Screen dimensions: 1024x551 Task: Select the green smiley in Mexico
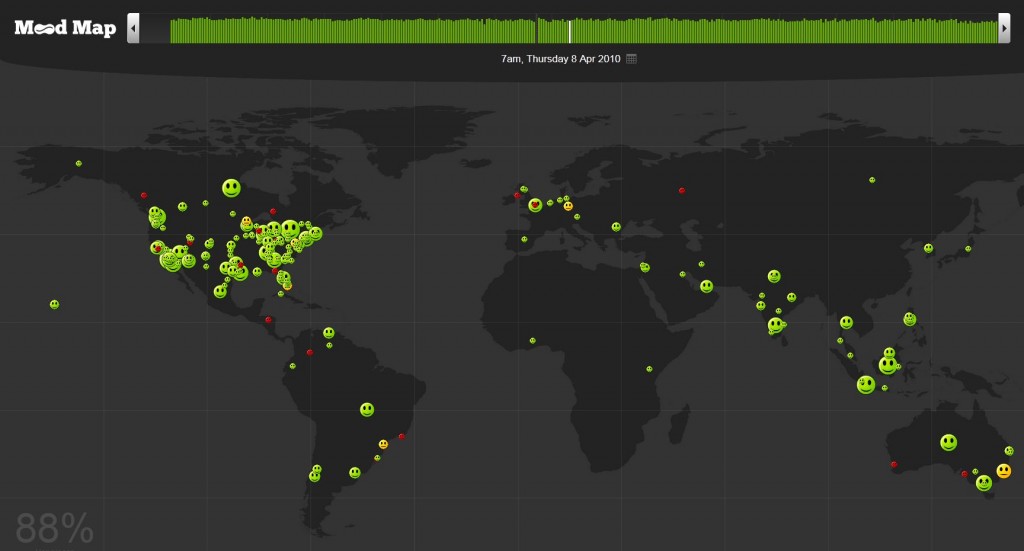pyautogui.click(x=220, y=291)
